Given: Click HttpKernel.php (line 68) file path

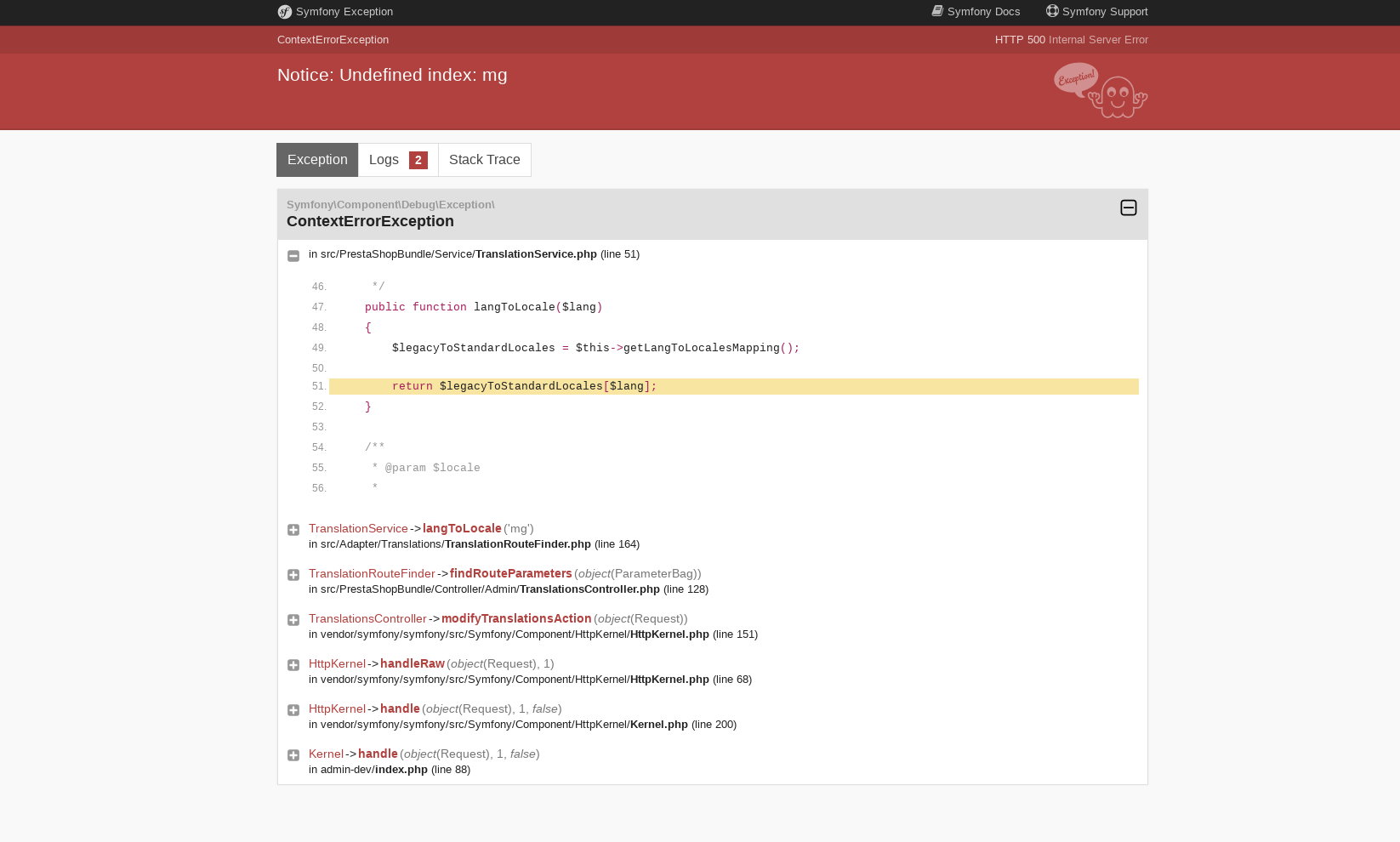Looking at the screenshot, I should pos(530,680).
